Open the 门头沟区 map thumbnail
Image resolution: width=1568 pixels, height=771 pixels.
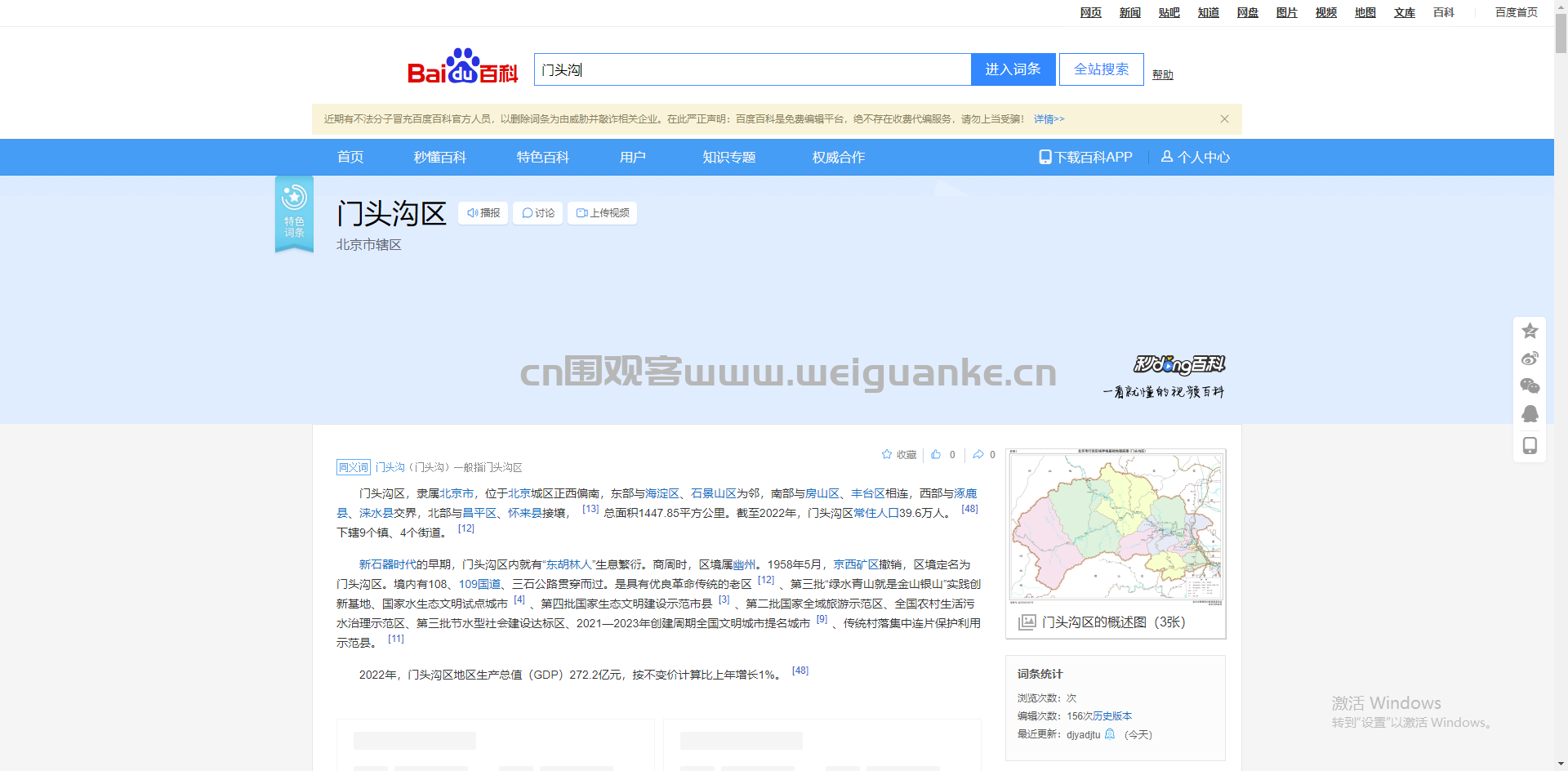point(1116,527)
